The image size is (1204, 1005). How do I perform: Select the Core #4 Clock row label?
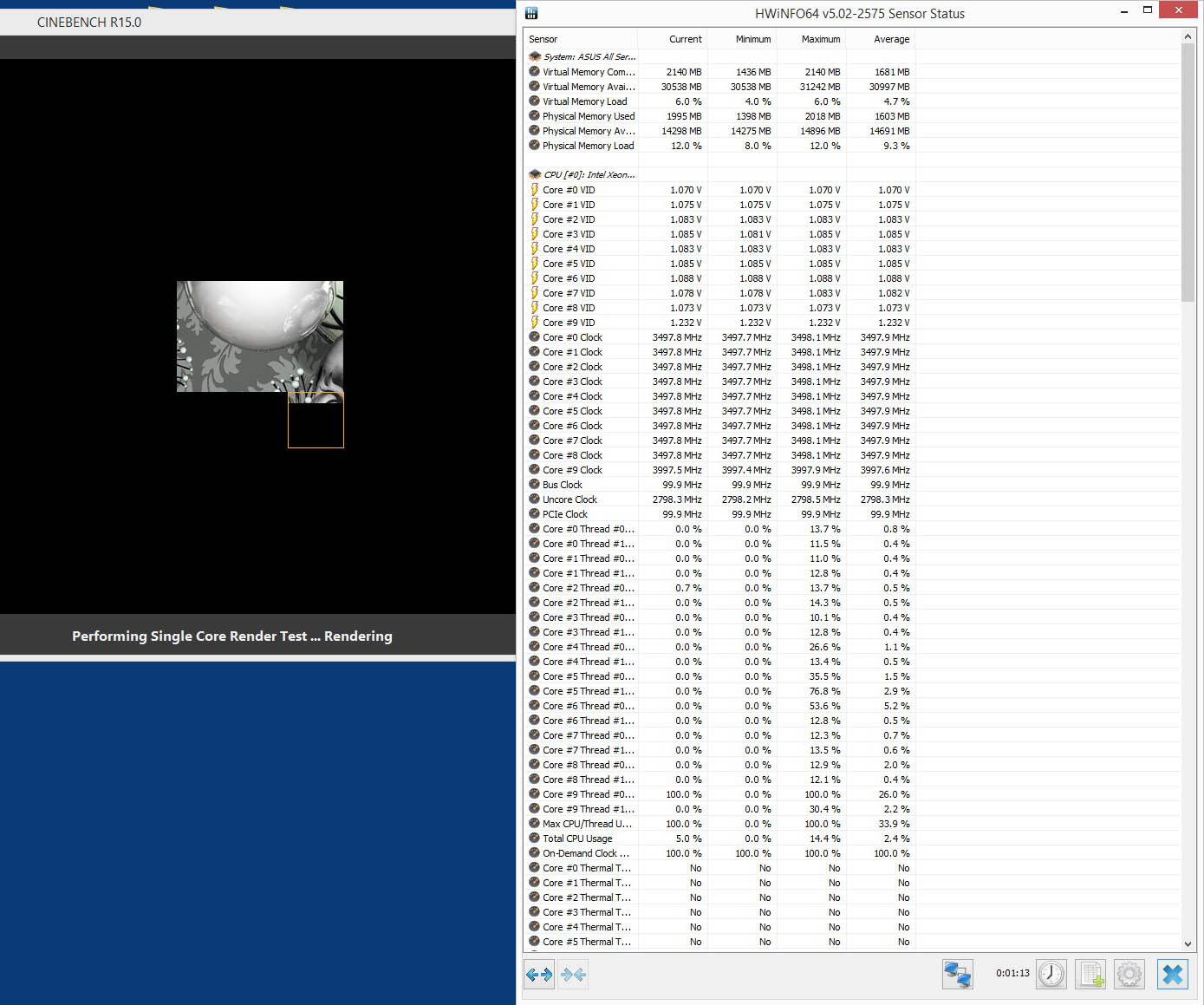(x=572, y=395)
